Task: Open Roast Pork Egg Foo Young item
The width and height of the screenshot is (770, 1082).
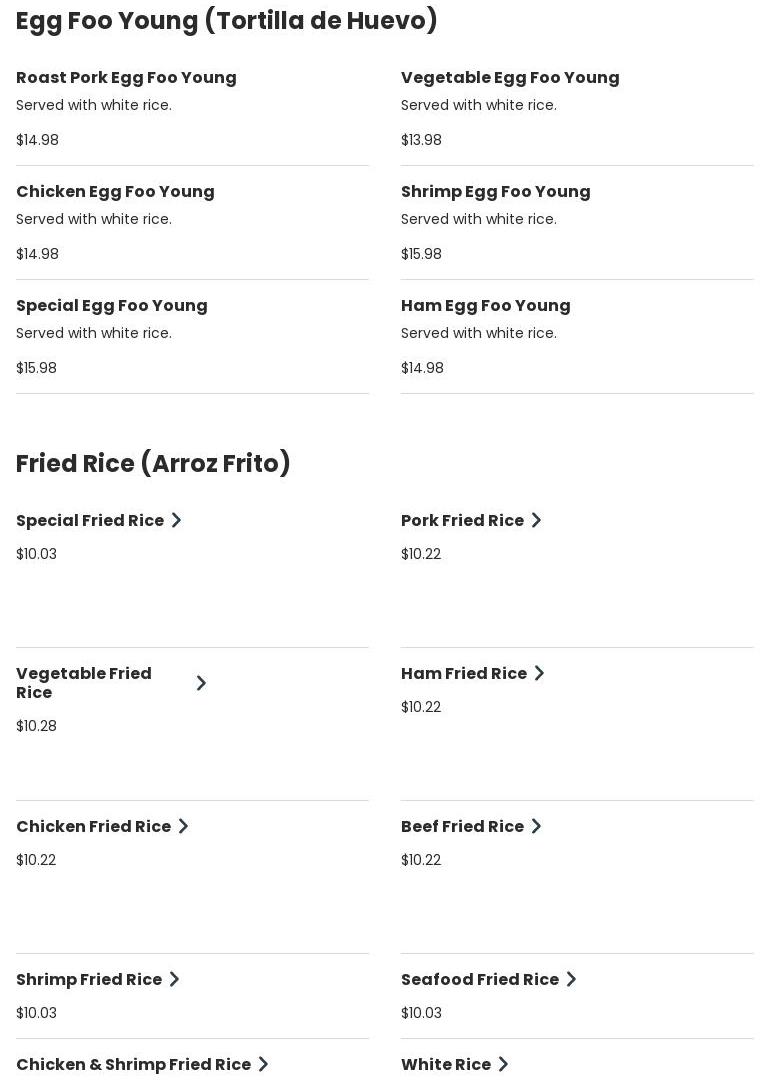Action: pyautogui.click(x=126, y=78)
